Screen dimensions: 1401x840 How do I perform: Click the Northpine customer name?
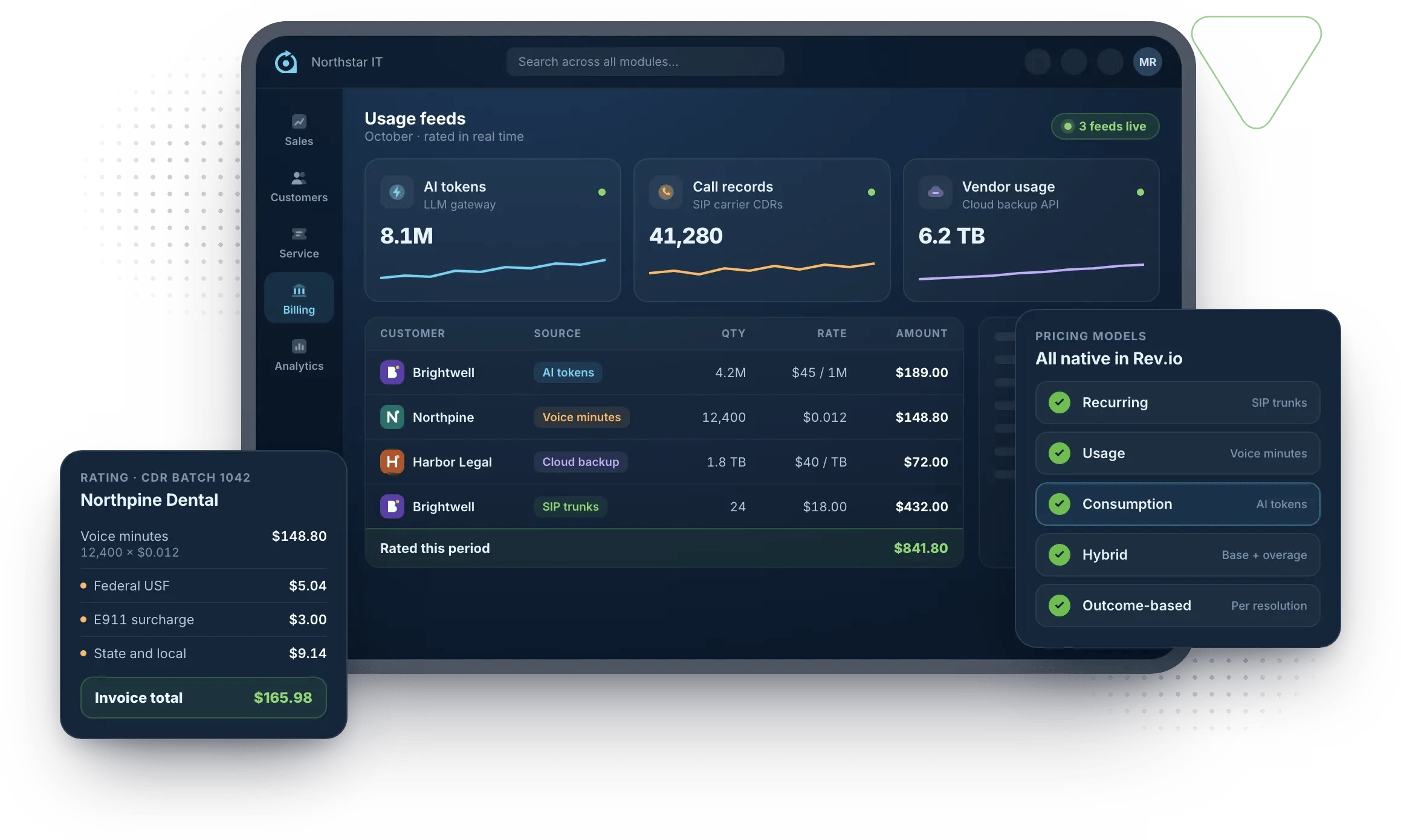(x=443, y=417)
